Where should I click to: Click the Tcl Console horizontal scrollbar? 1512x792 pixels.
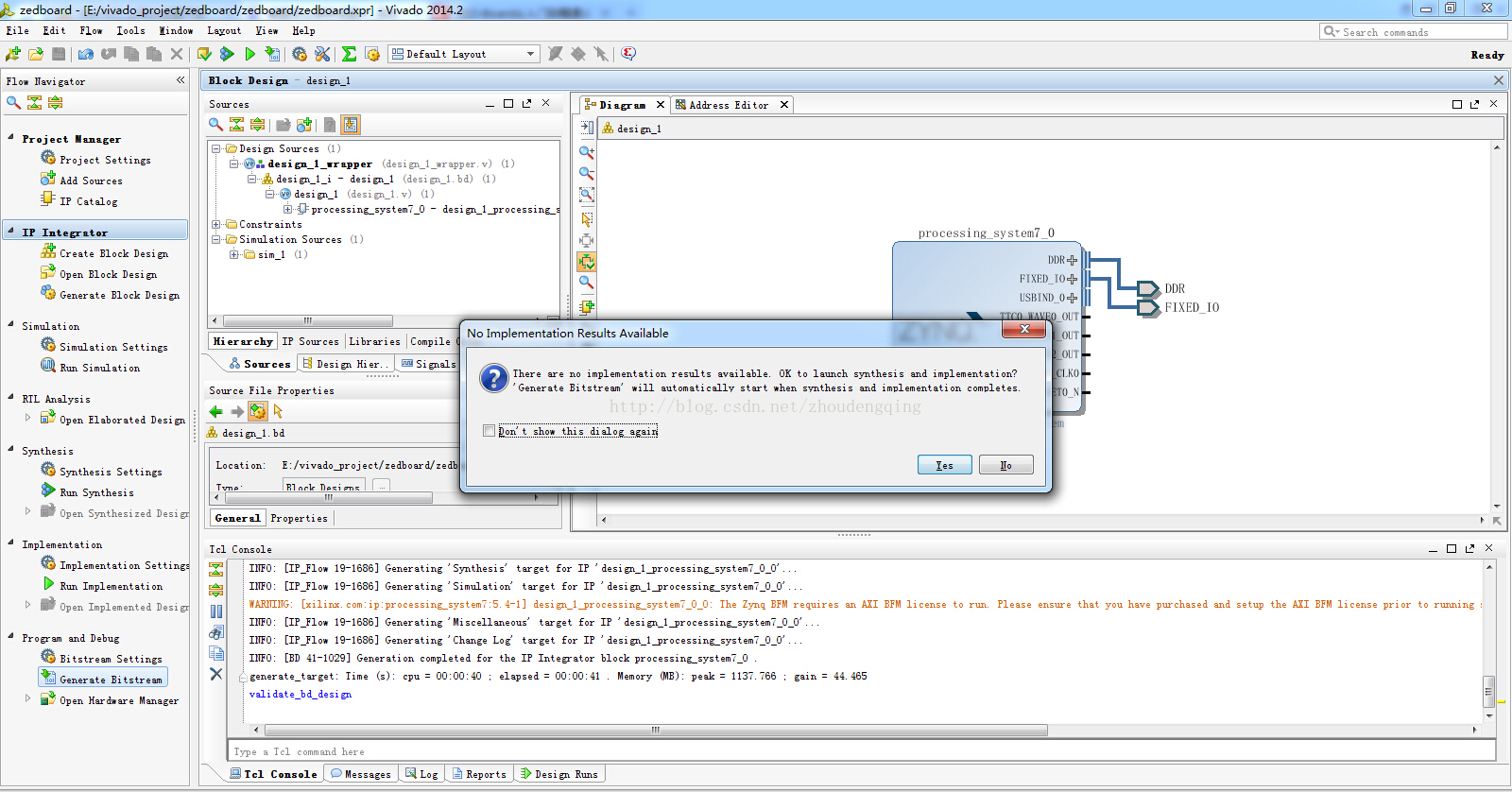coord(655,730)
